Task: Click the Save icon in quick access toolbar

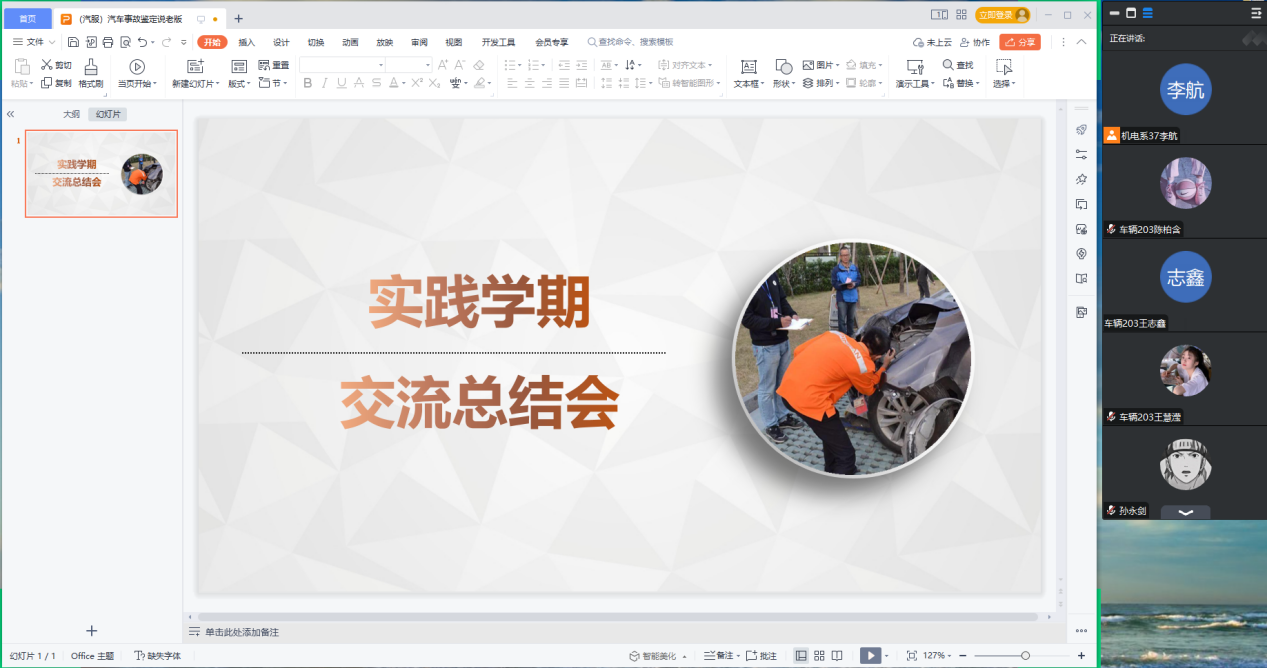Action: 73,42
